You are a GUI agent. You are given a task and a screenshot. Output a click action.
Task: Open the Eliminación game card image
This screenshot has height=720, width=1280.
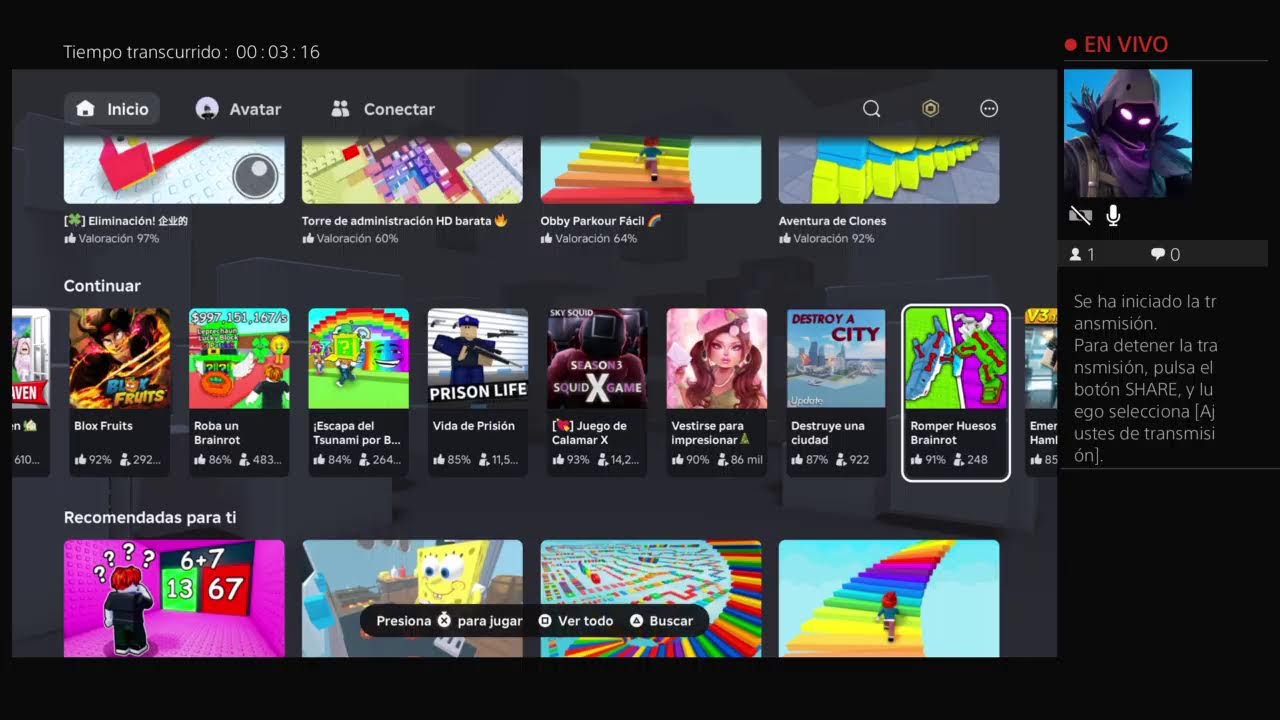click(174, 171)
